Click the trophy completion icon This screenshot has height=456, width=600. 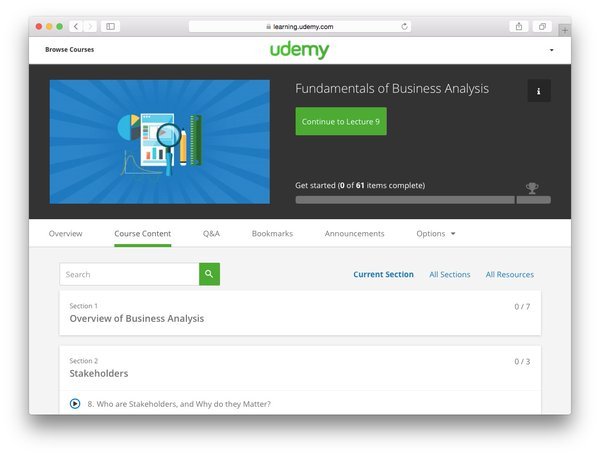tap(532, 188)
